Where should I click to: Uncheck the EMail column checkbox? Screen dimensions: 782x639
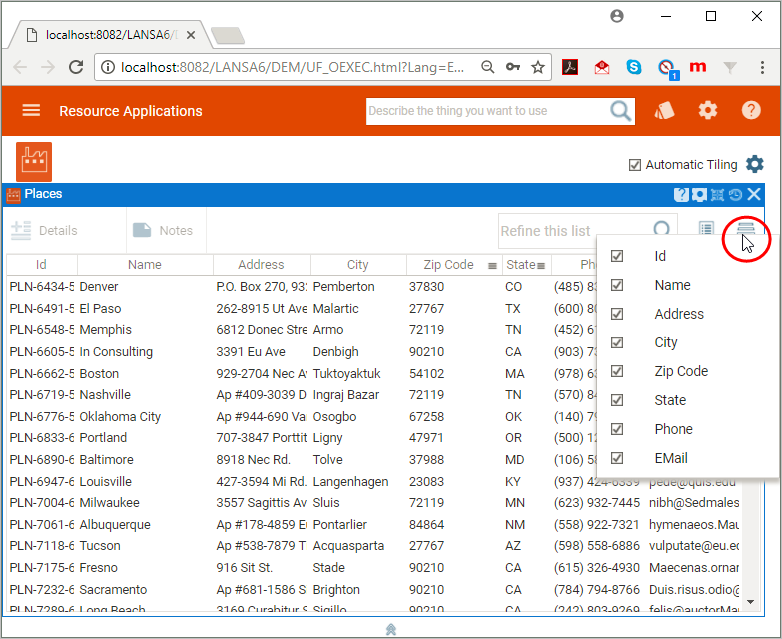pos(617,458)
